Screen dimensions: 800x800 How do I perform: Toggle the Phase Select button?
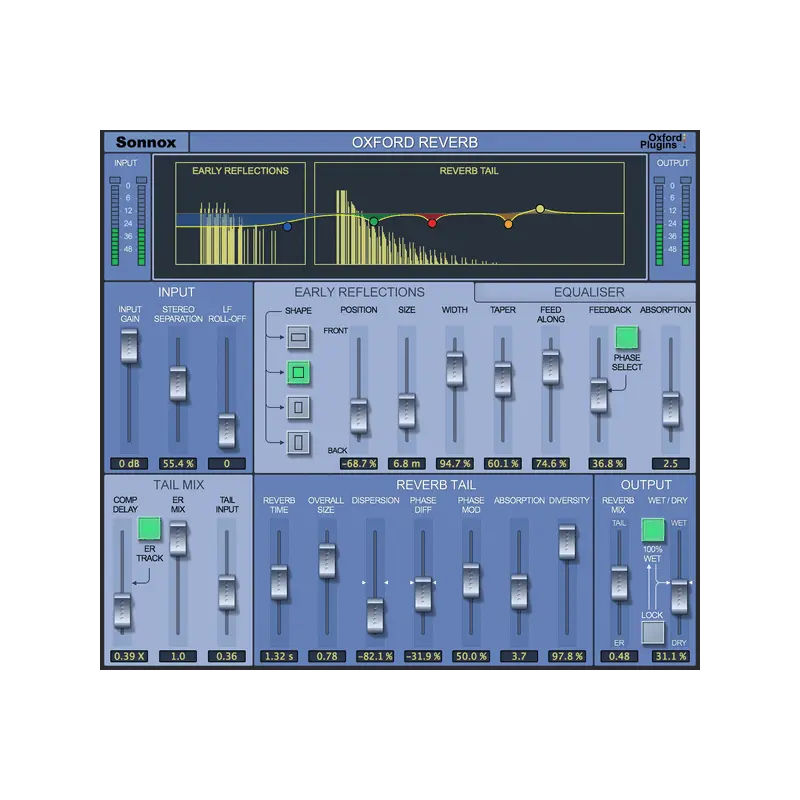click(x=627, y=338)
